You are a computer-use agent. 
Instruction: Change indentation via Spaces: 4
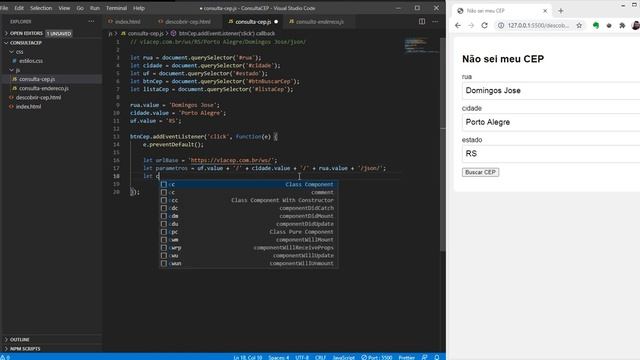(x=278, y=357)
